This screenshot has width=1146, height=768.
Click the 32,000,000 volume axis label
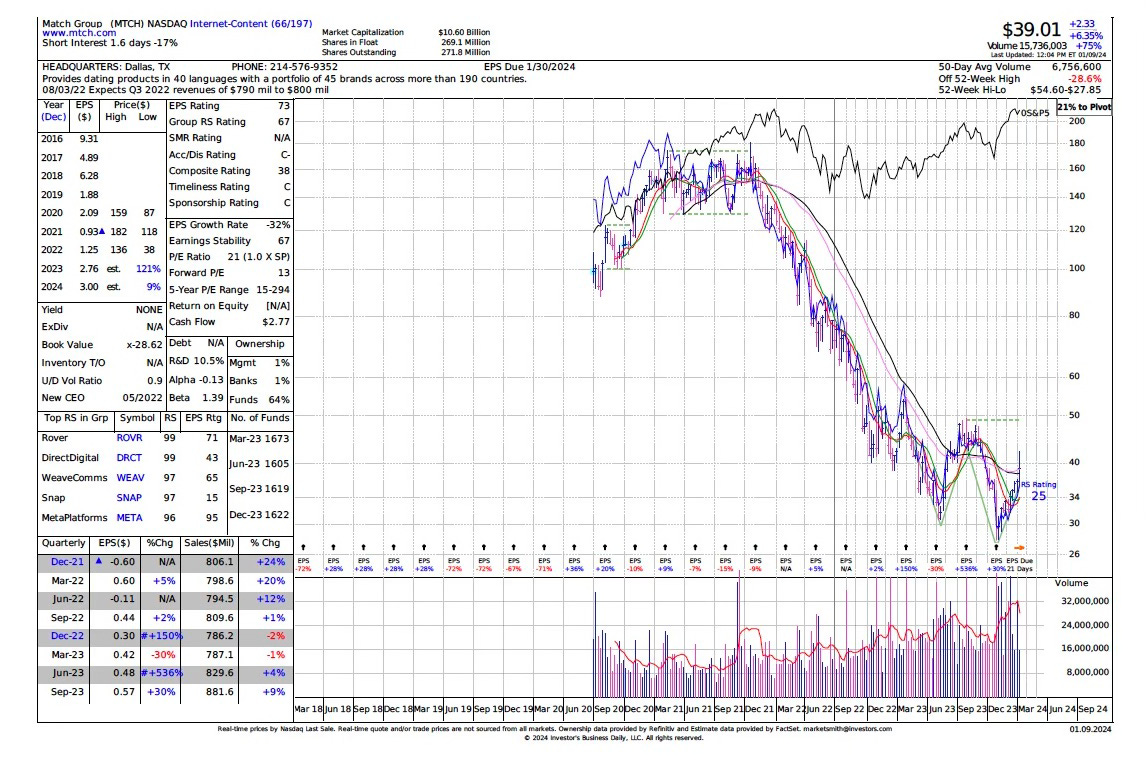click(1085, 601)
